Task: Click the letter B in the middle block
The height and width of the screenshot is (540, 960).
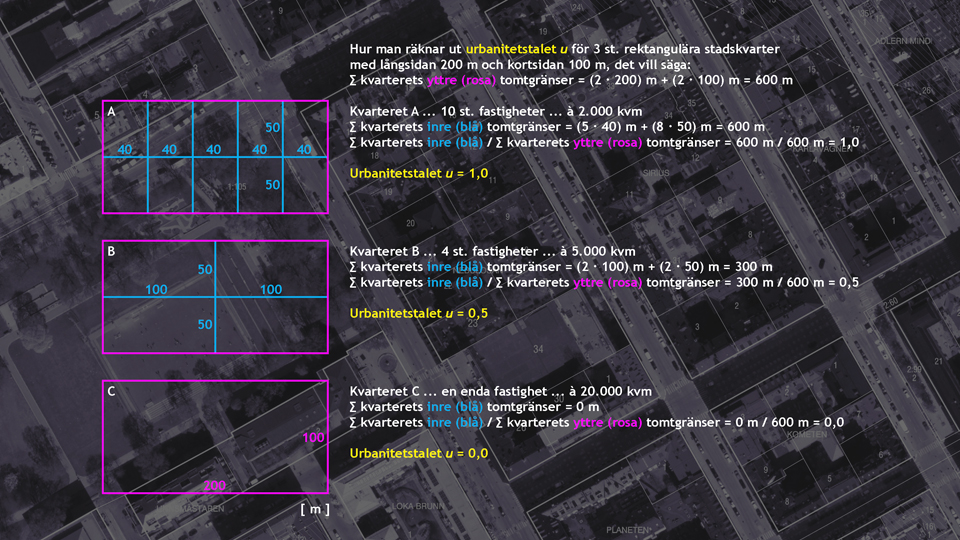Action: click(111, 252)
